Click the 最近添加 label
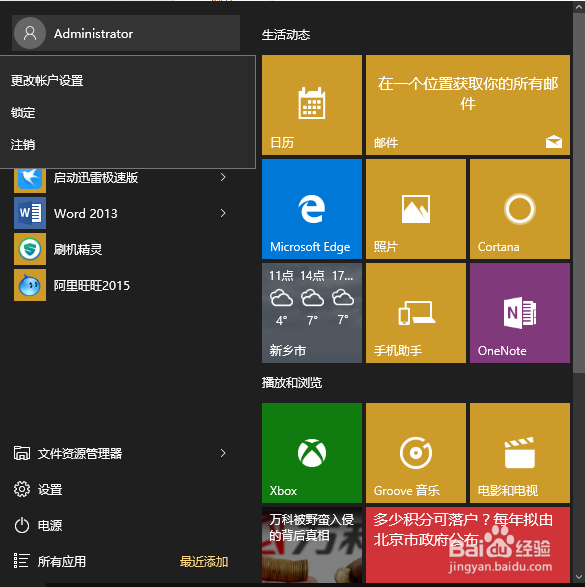 pyautogui.click(x=204, y=562)
